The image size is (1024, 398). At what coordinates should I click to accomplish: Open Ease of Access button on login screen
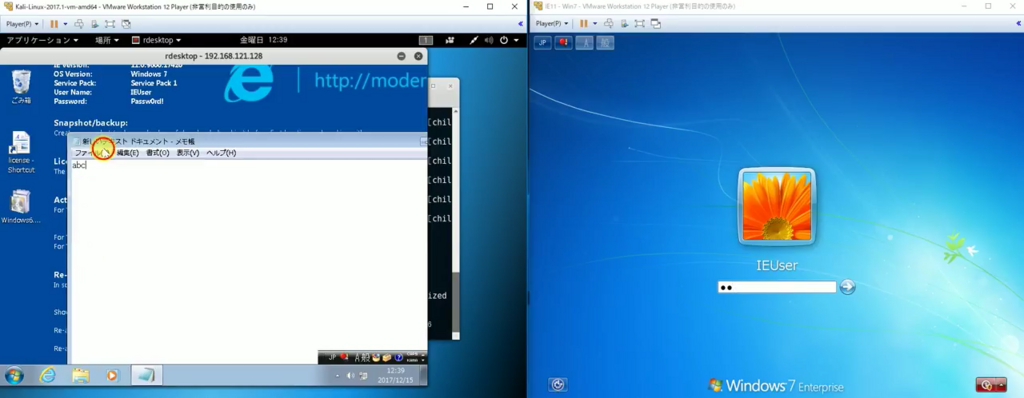pyautogui.click(x=557, y=385)
